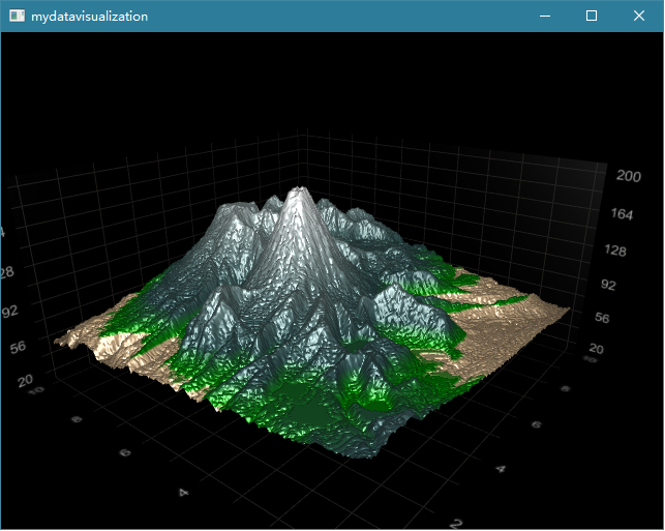Maximize the mydatavisualization window
This screenshot has height=531, width=665.
coord(592,16)
